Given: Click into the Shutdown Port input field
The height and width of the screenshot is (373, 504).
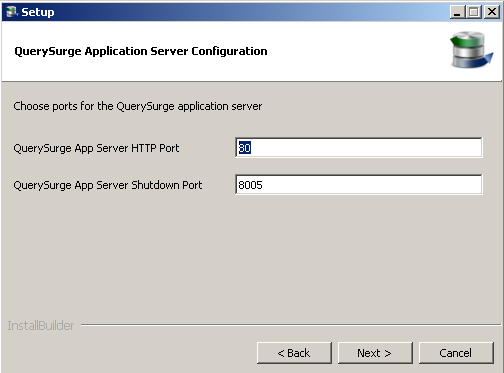Looking at the screenshot, I should [359, 185].
